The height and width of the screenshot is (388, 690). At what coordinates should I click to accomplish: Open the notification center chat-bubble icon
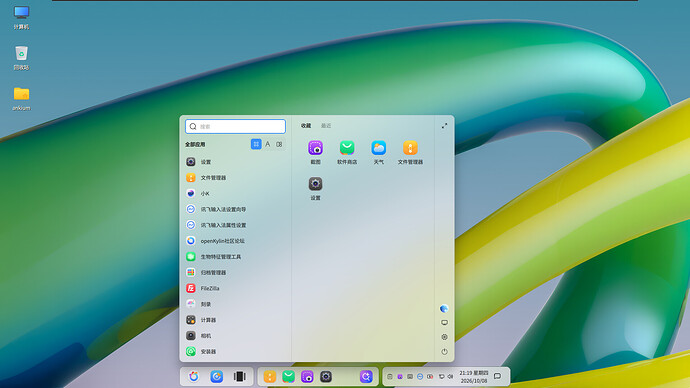tap(497, 376)
